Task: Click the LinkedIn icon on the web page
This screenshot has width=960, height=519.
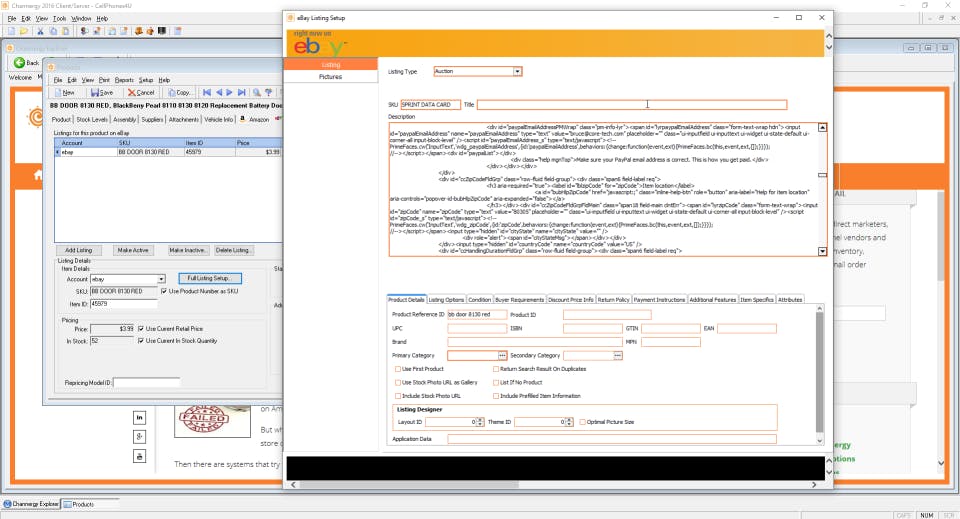Action: (140, 417)
